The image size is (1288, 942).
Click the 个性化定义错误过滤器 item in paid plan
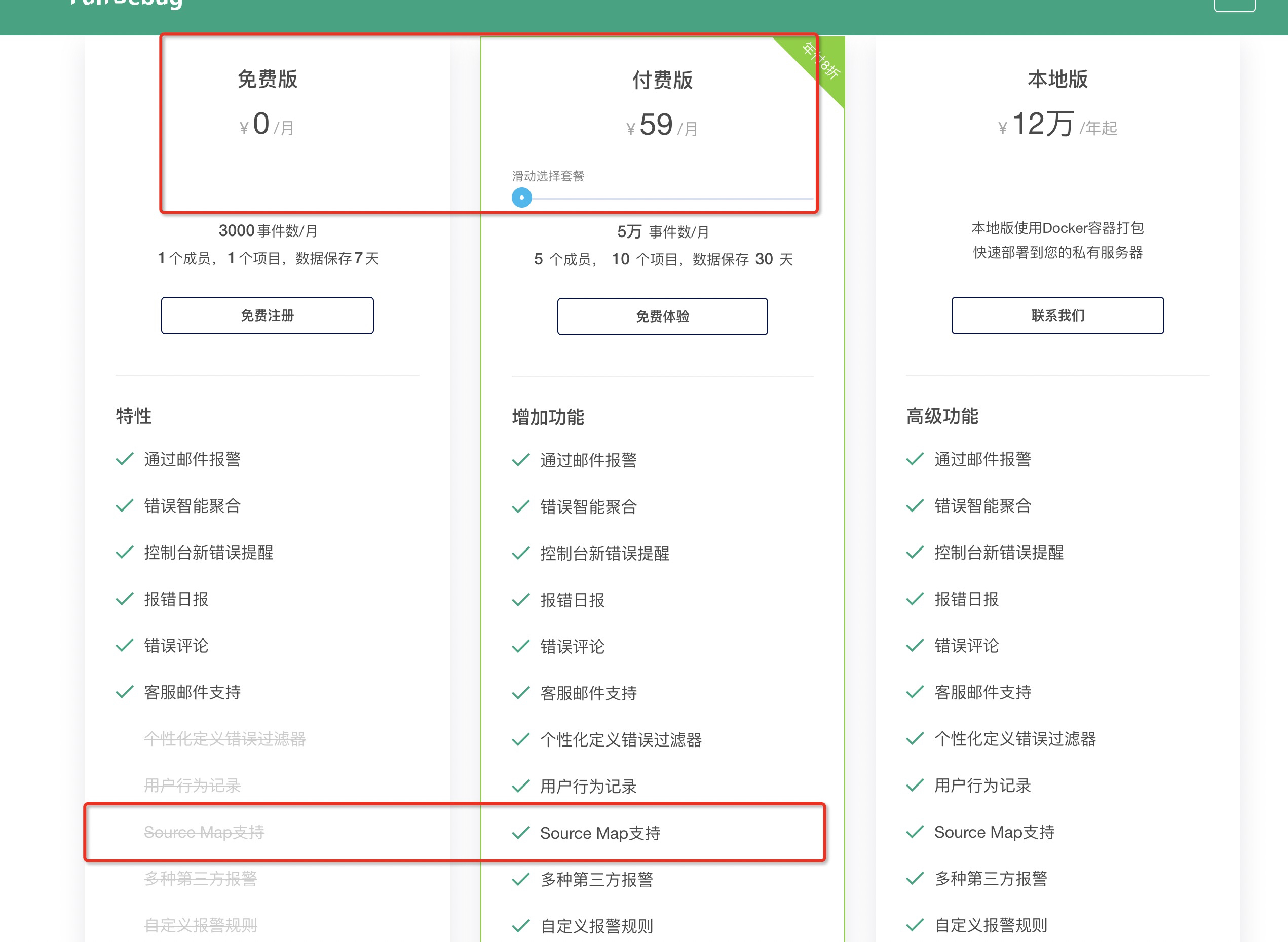621,739
